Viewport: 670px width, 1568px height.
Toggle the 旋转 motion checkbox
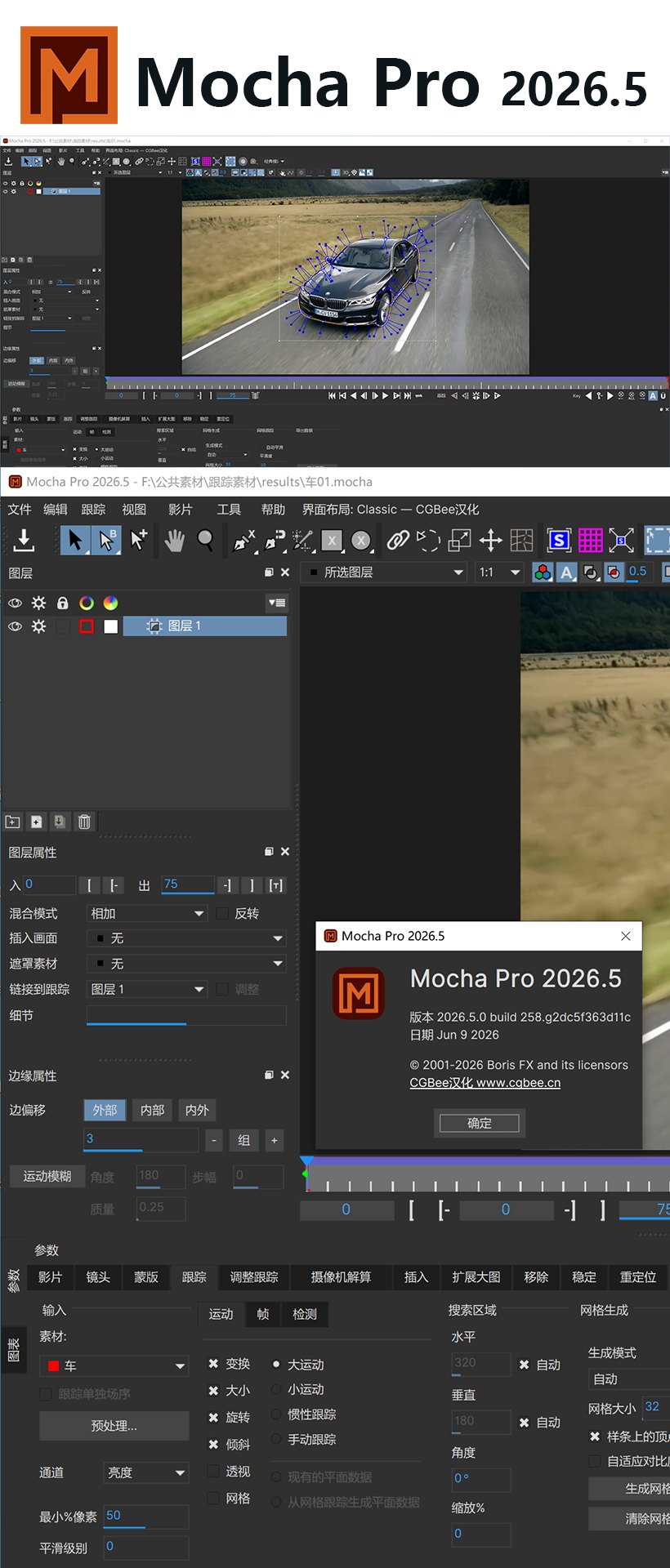213,1418
